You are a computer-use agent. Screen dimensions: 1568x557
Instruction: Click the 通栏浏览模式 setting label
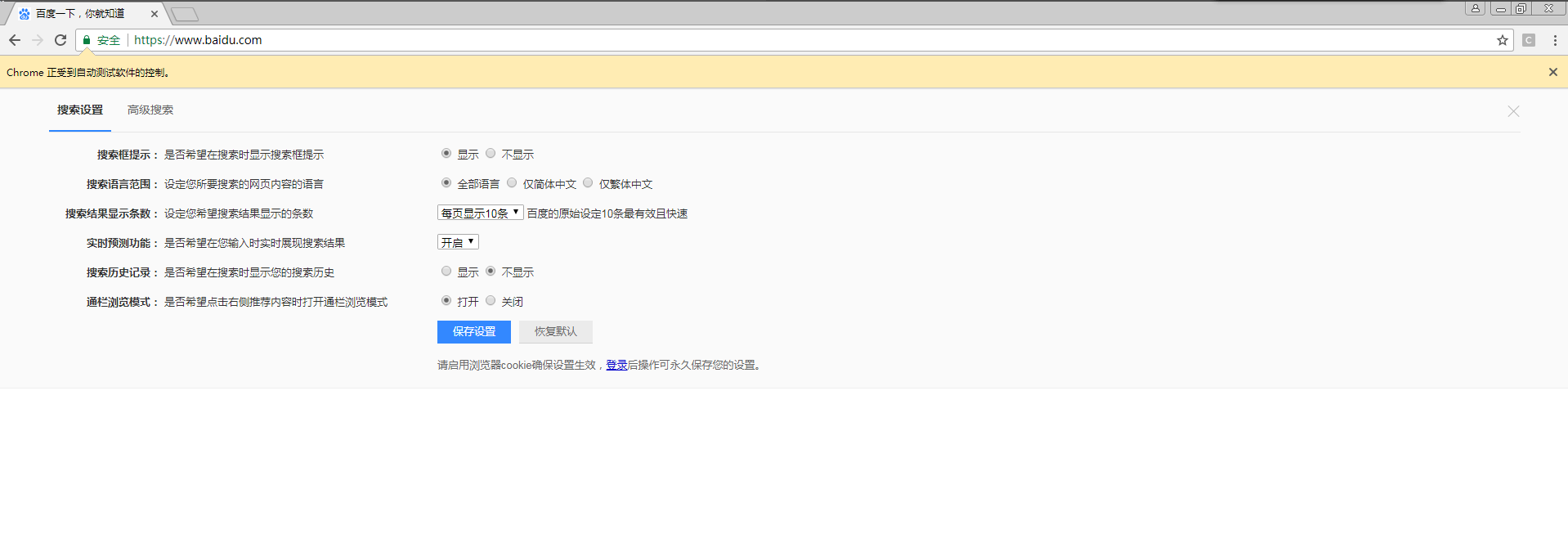click(123, 302)
